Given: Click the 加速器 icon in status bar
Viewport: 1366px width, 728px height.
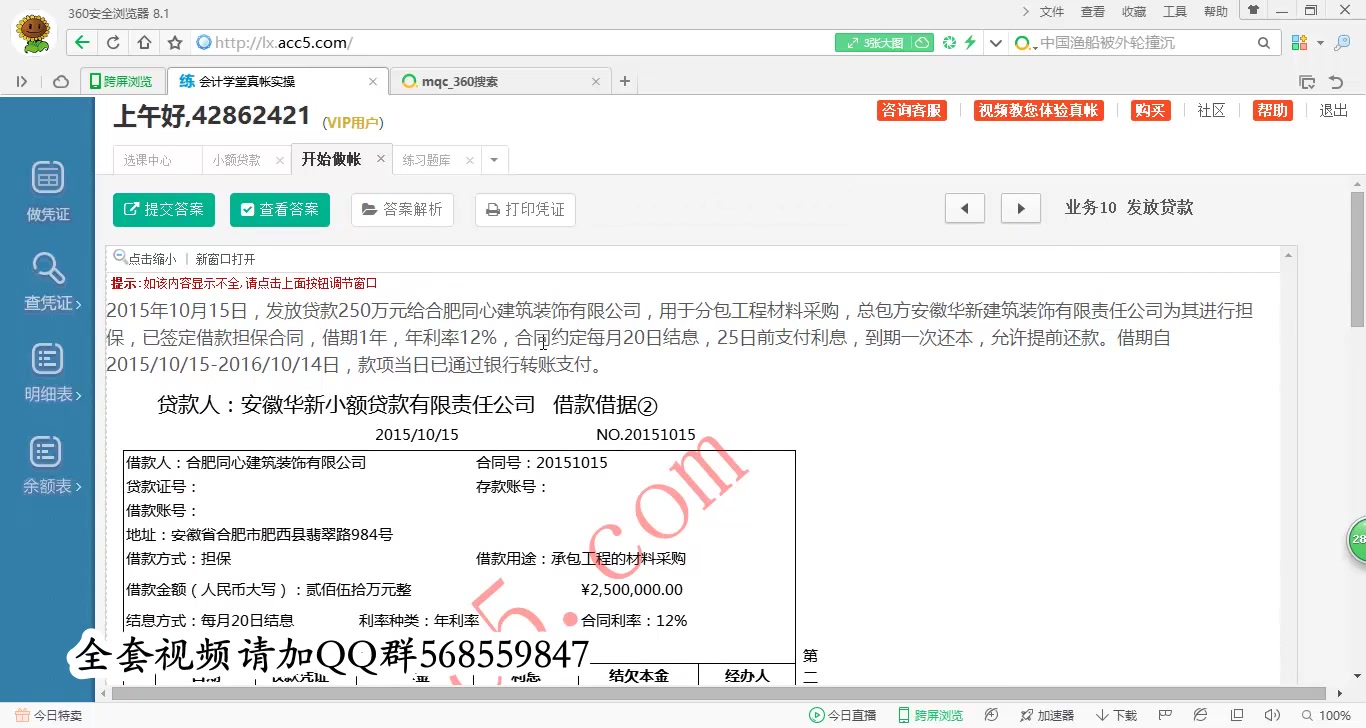Looking at the screenshot, I should tap(1046, 715).
